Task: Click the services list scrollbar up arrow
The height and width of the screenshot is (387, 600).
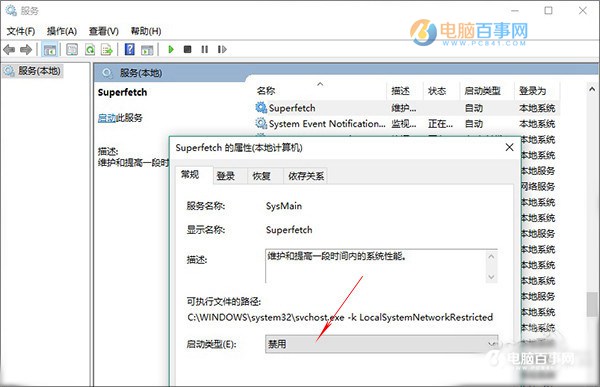Action: point(592,89)
